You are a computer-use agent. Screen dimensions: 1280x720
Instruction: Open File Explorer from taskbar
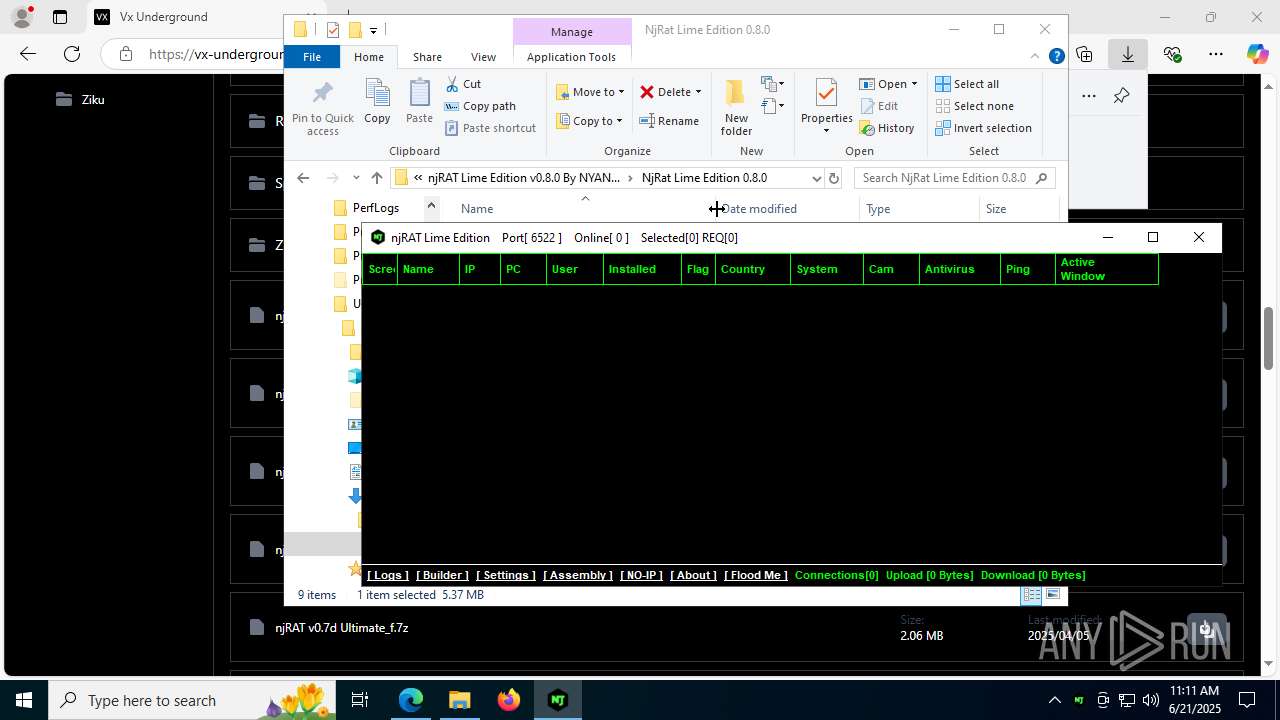tap(460, 700)
